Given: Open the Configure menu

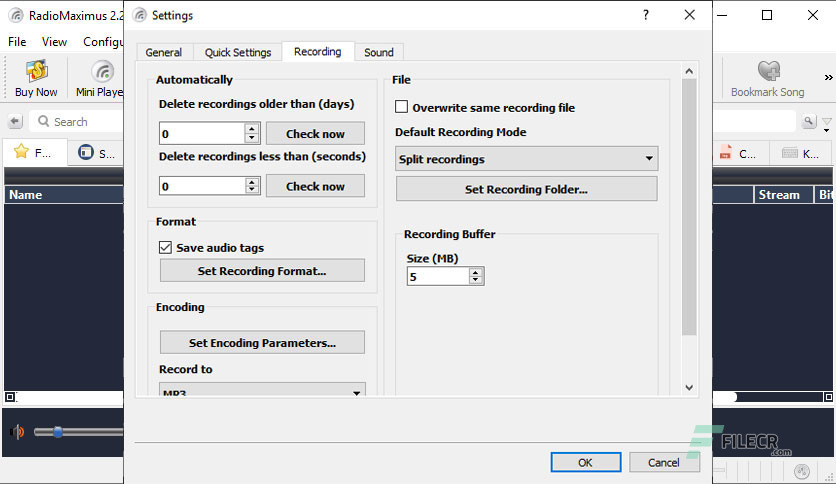Looking at the screenshot, I should (x=102, y=42).
